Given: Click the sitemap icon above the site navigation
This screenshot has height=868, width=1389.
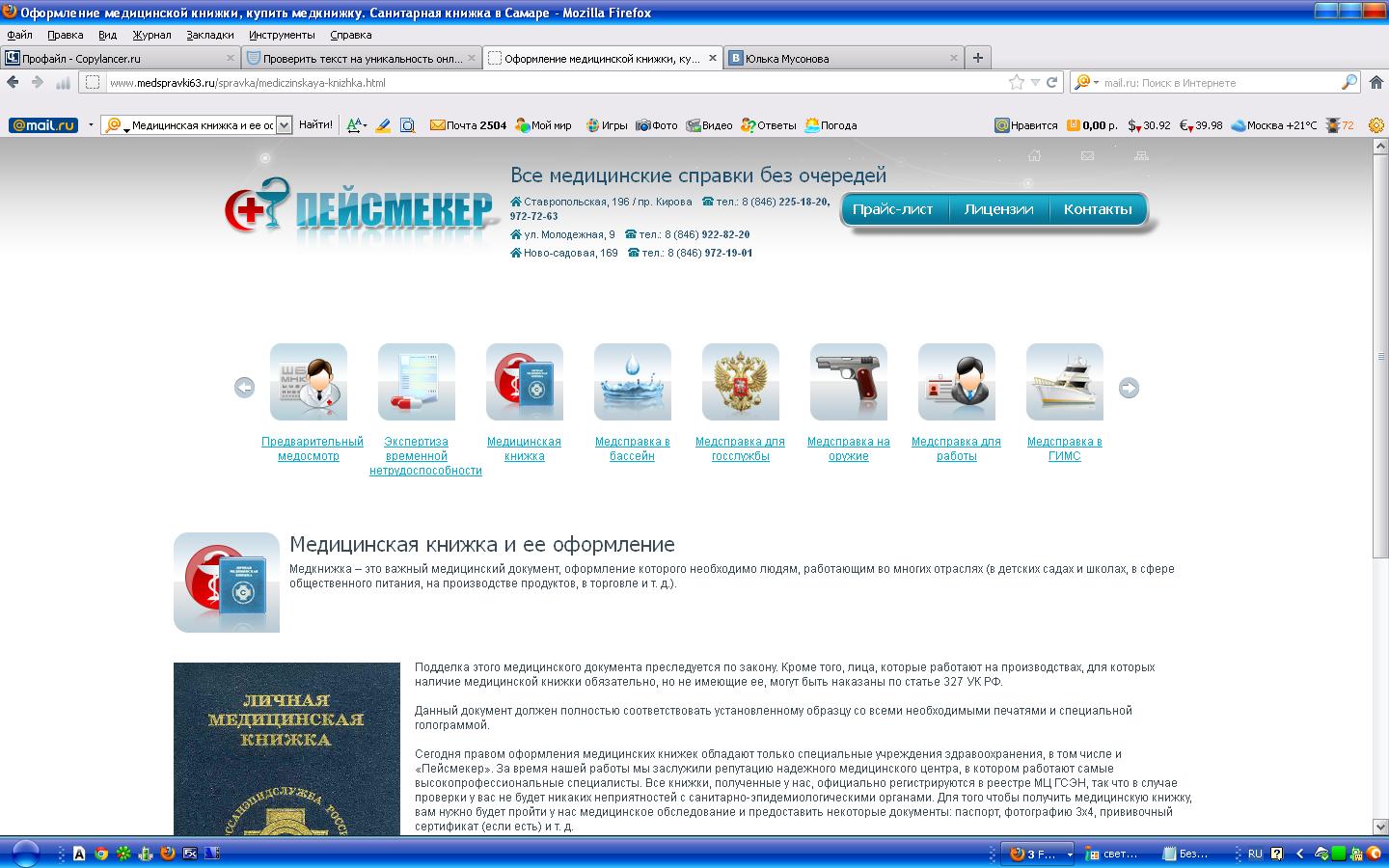Looking at the screenshot, I should click(1141, 155).
